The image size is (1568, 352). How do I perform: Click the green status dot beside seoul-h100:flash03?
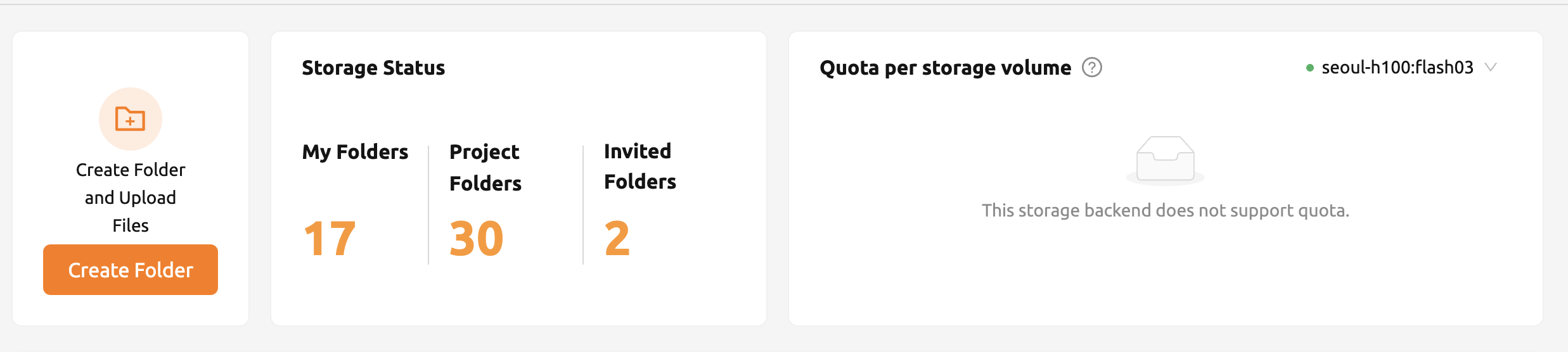pyautogui.click(x=1309, y=68)
